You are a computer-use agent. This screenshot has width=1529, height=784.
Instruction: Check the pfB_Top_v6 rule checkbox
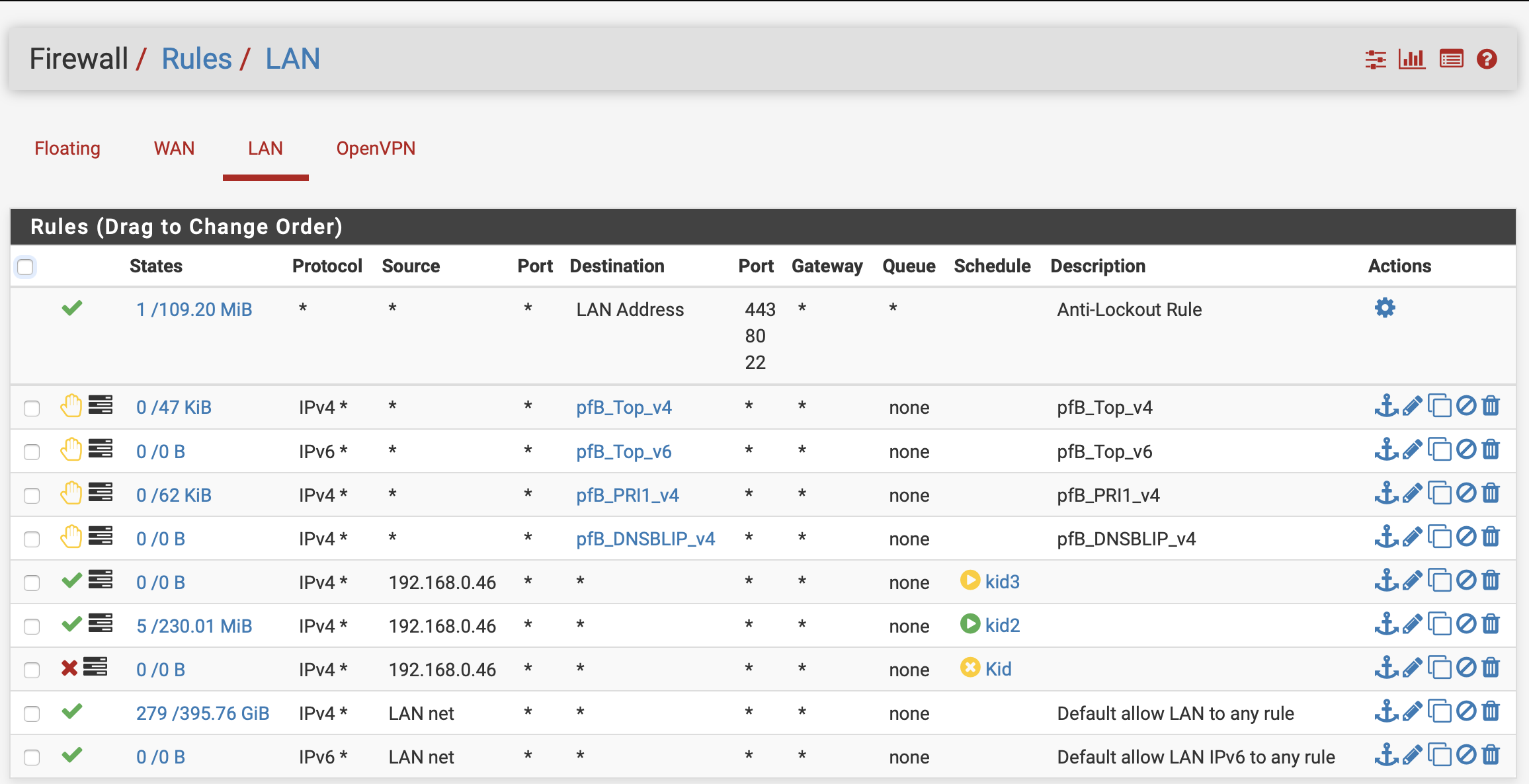32,451
